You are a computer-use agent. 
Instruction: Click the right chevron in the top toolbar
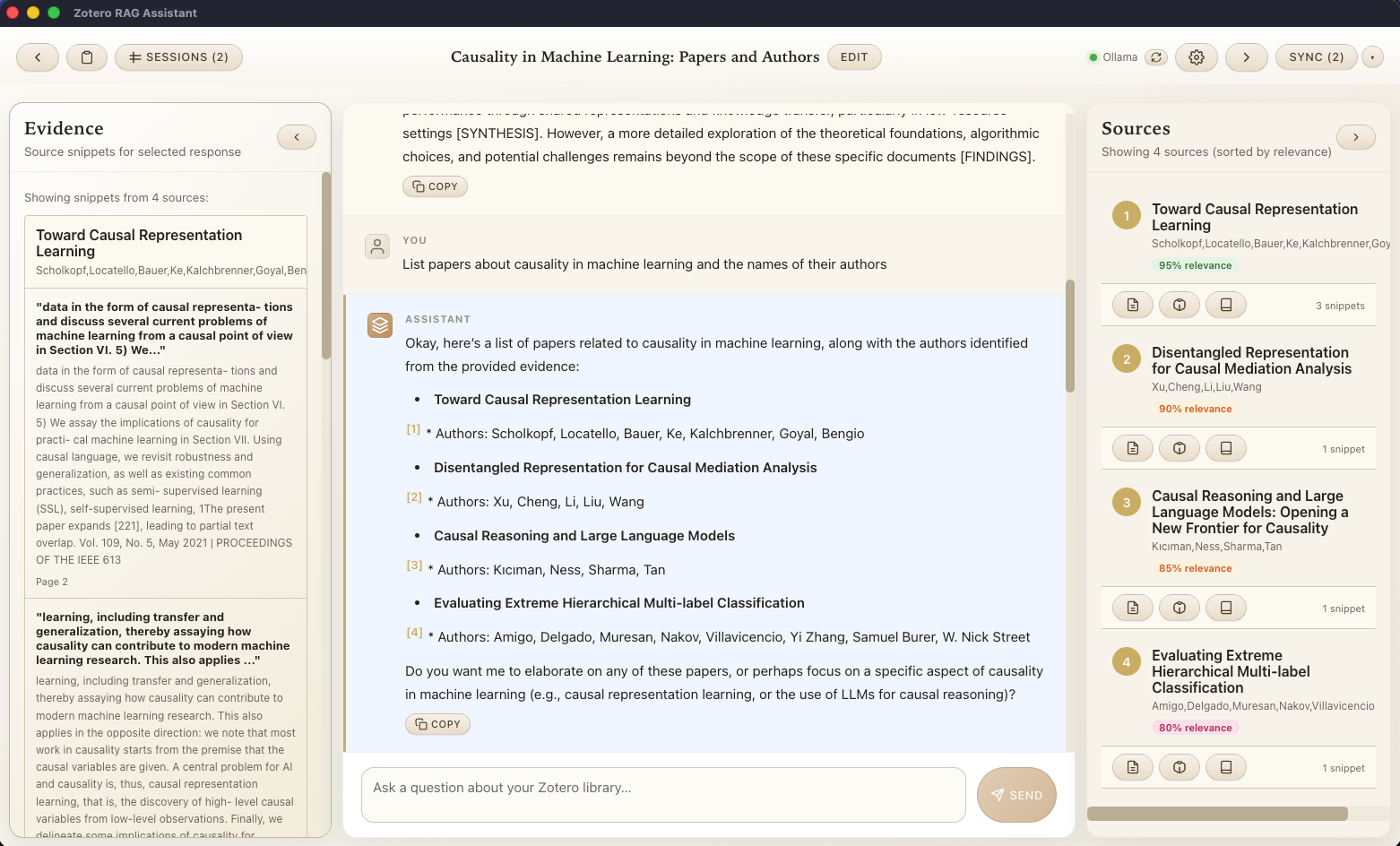click(x=1246, y=56)
